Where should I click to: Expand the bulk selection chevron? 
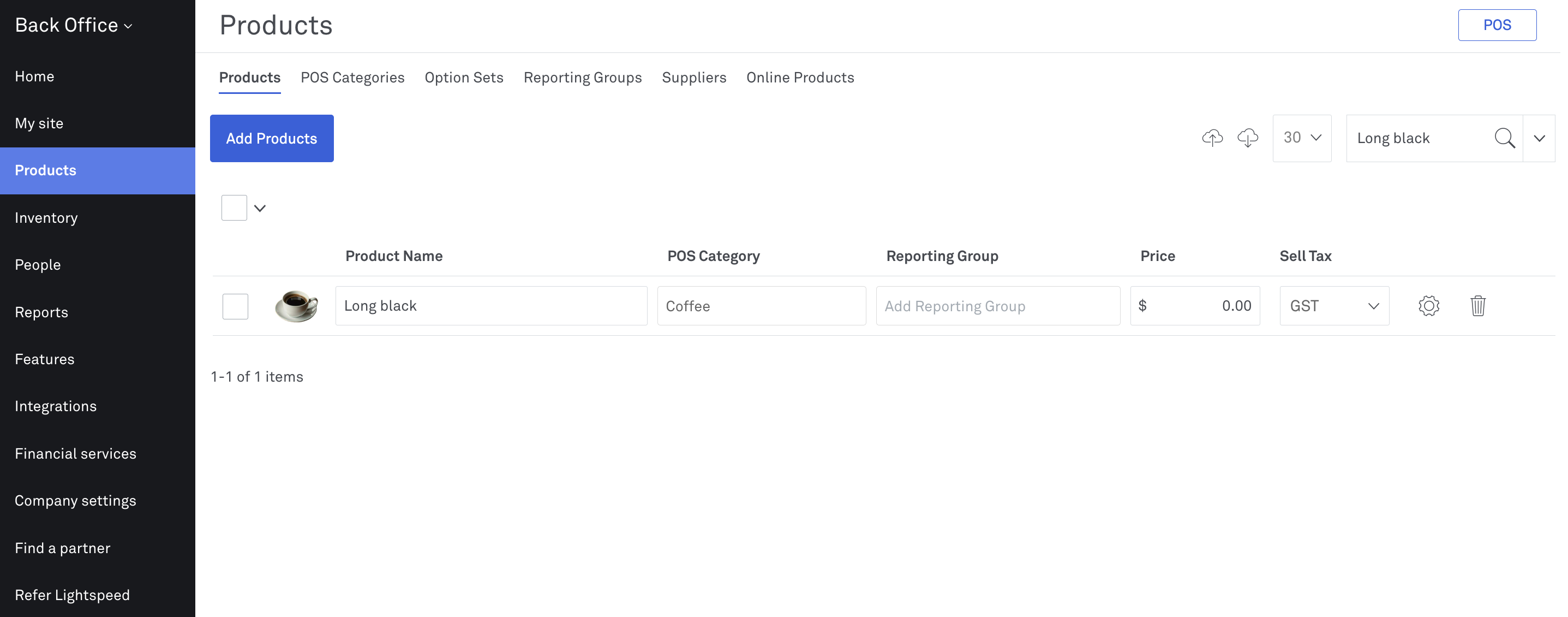point(260,209)
